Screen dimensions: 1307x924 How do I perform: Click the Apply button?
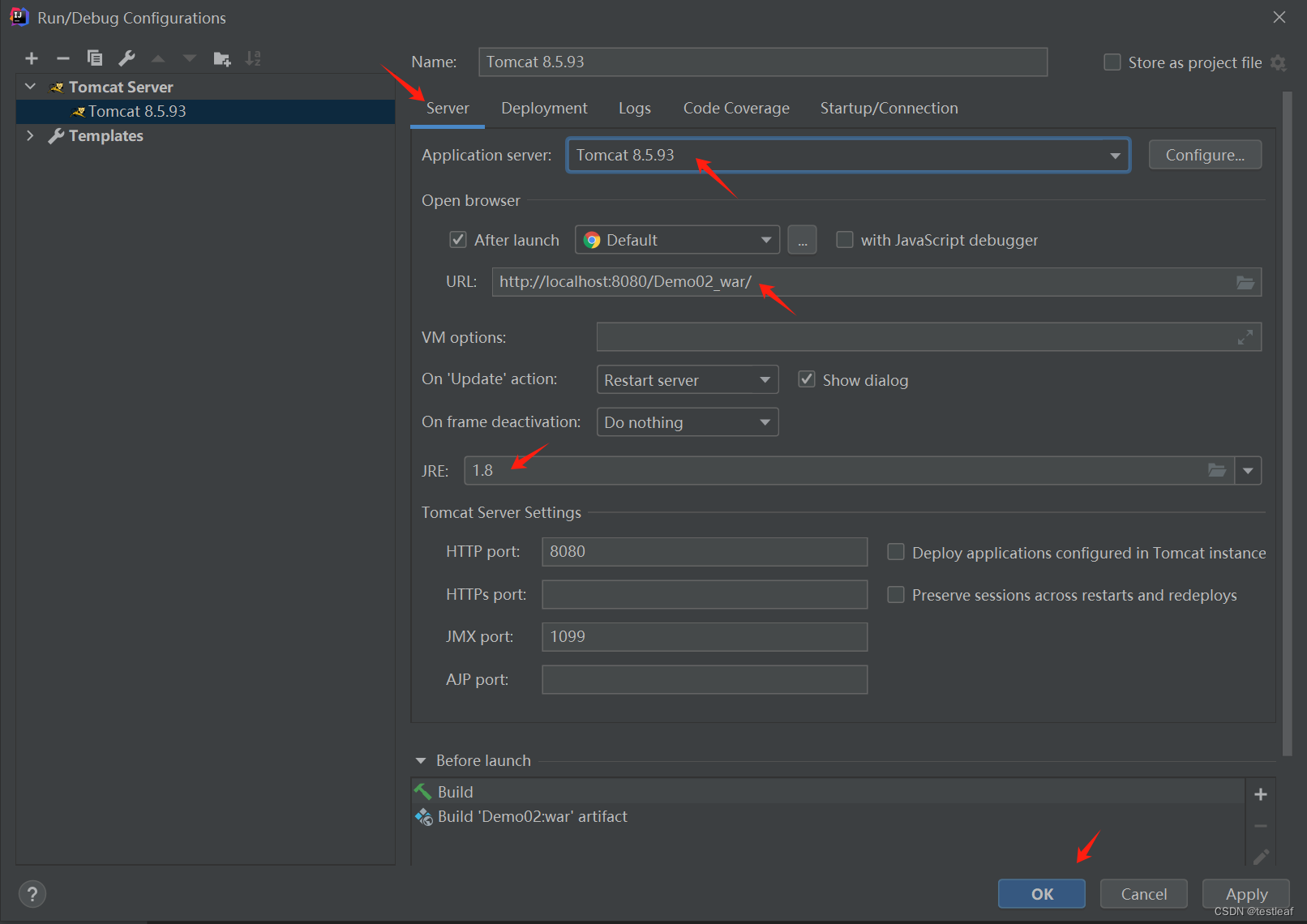[x=1246, y=894]
